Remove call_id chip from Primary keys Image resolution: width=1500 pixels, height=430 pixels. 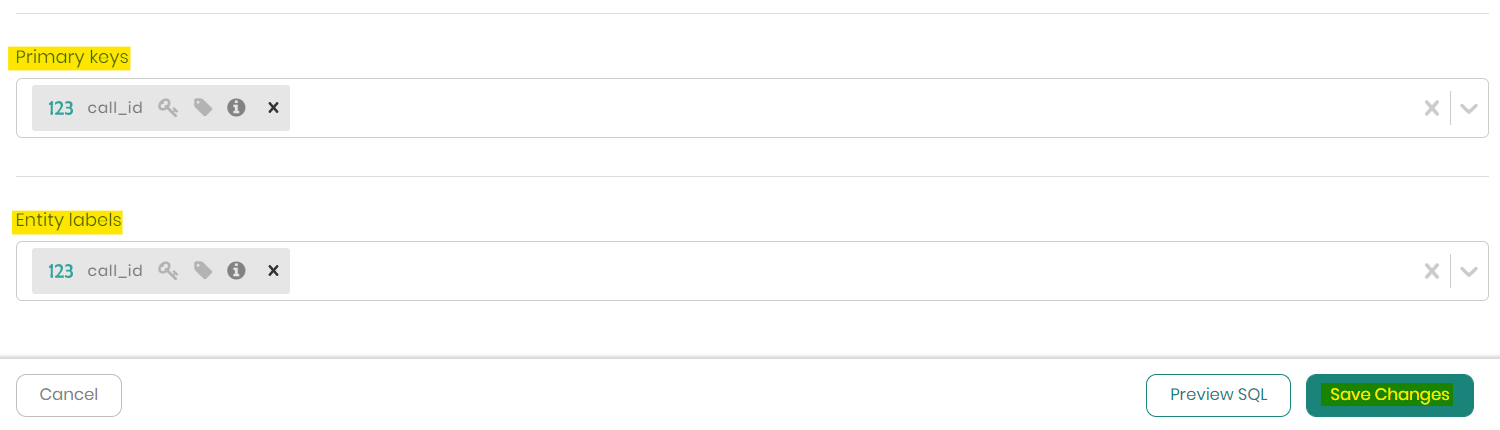click(273, 108)
